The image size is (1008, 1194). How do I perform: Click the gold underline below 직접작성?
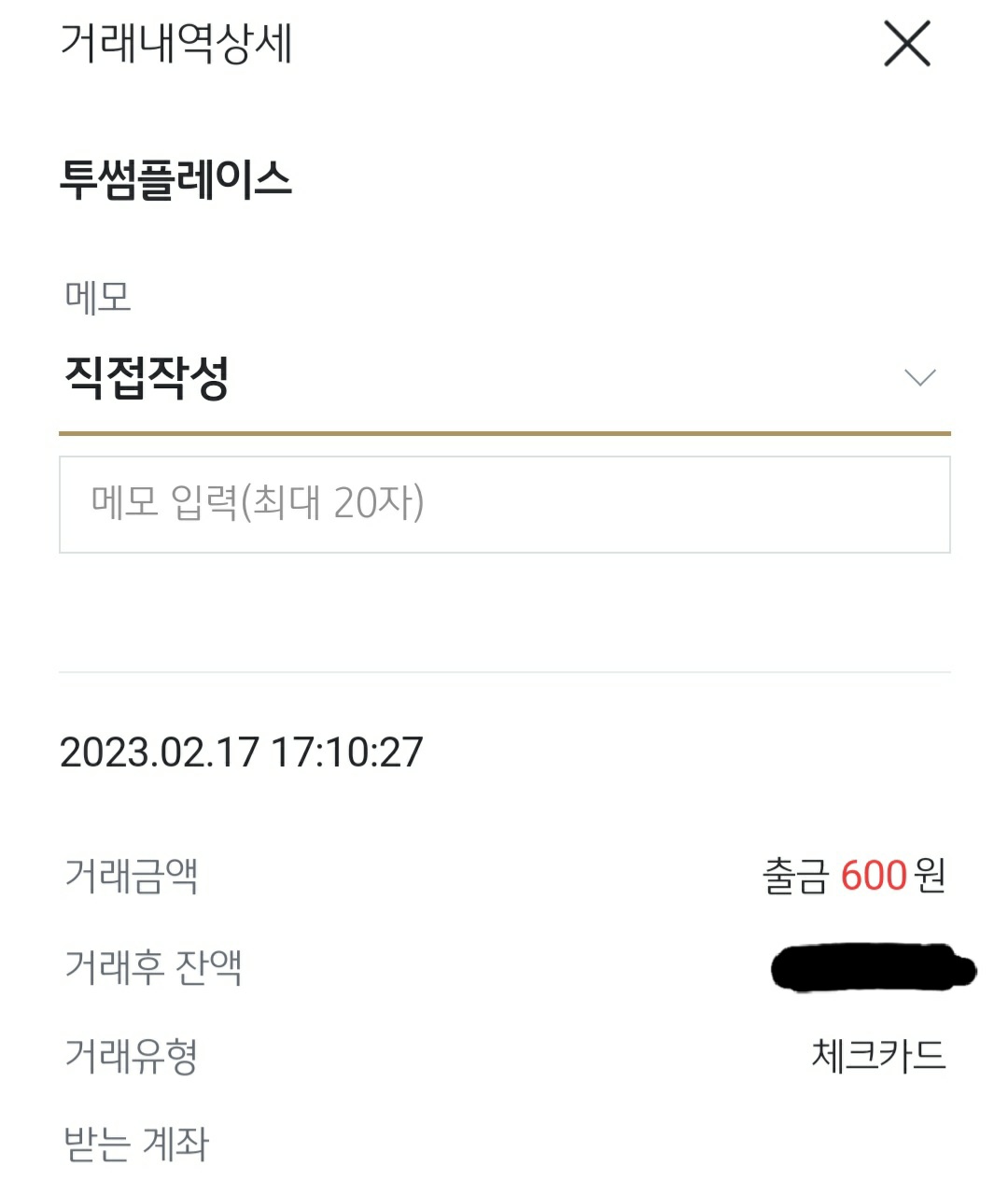pos(504,433)
